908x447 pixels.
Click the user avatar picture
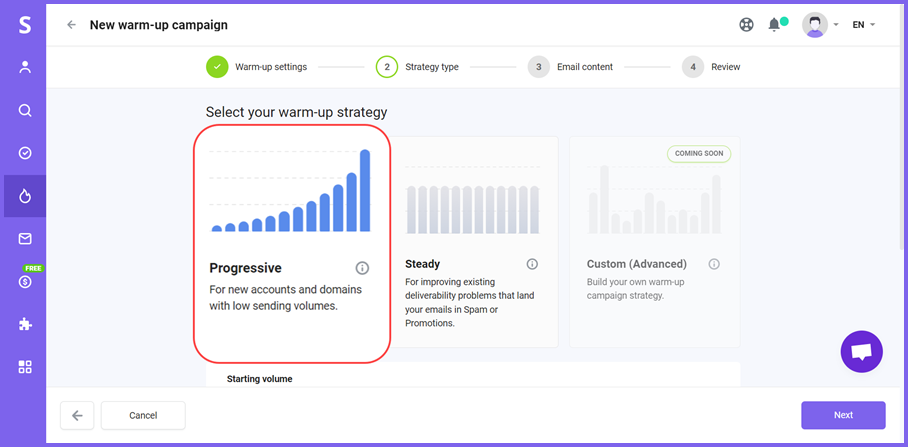[815, 25]
